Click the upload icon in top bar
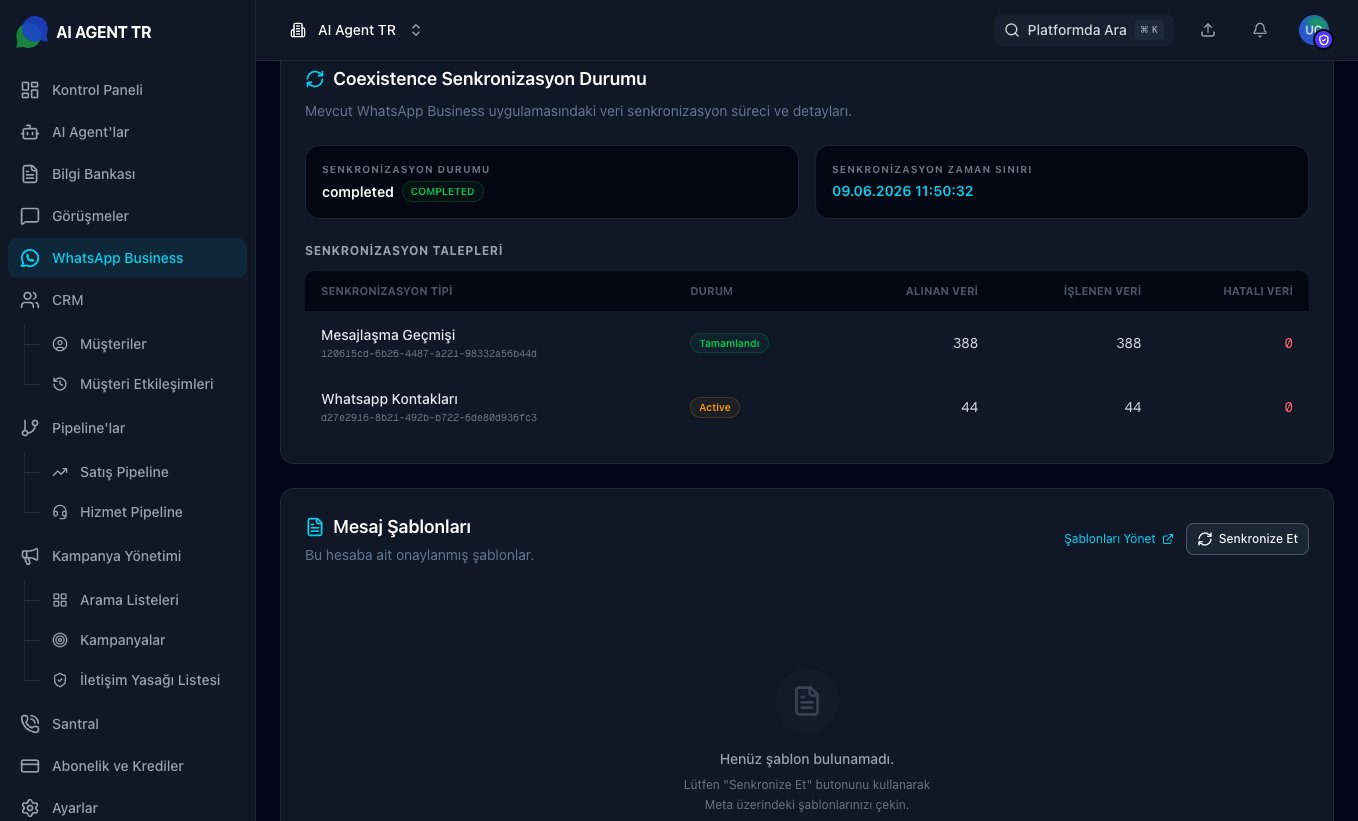The width and height of the screenshot is (1358, 821). click(1208, 30)
